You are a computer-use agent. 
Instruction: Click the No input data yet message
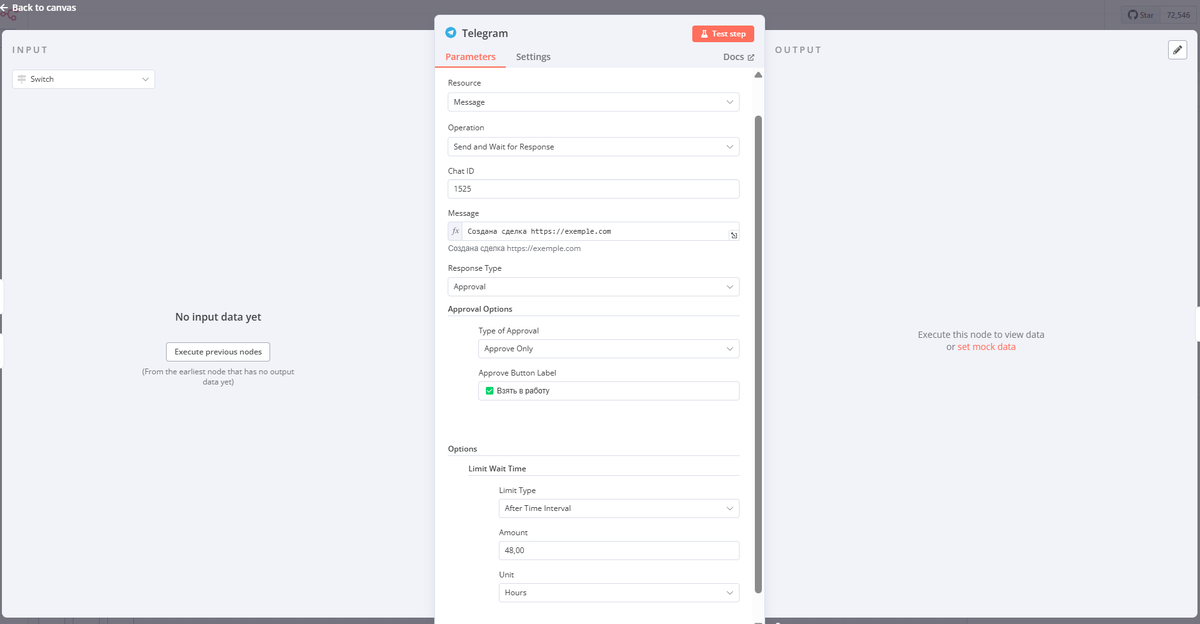pos(218,317)
